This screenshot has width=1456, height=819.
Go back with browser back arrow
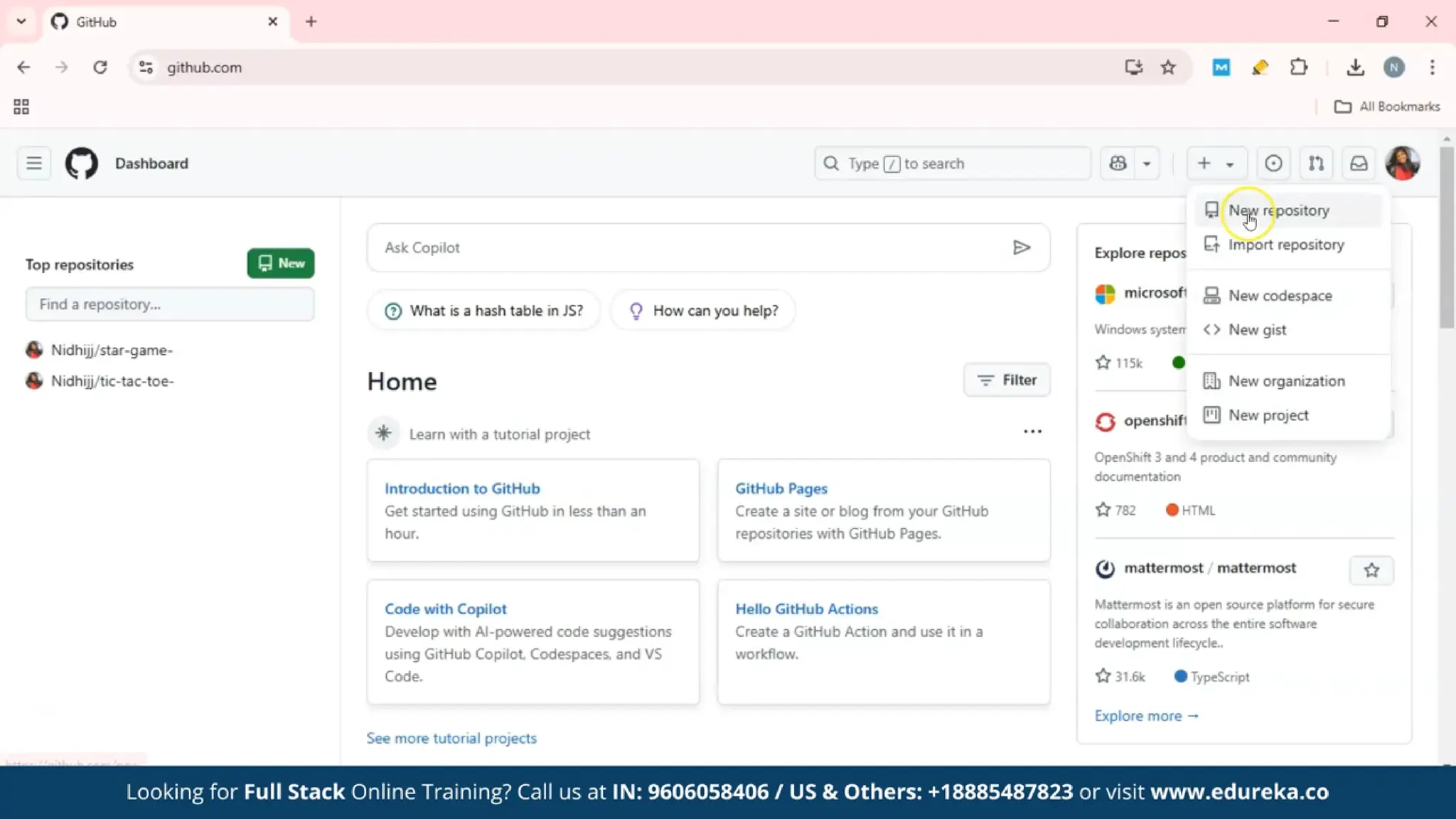[23, 68]
